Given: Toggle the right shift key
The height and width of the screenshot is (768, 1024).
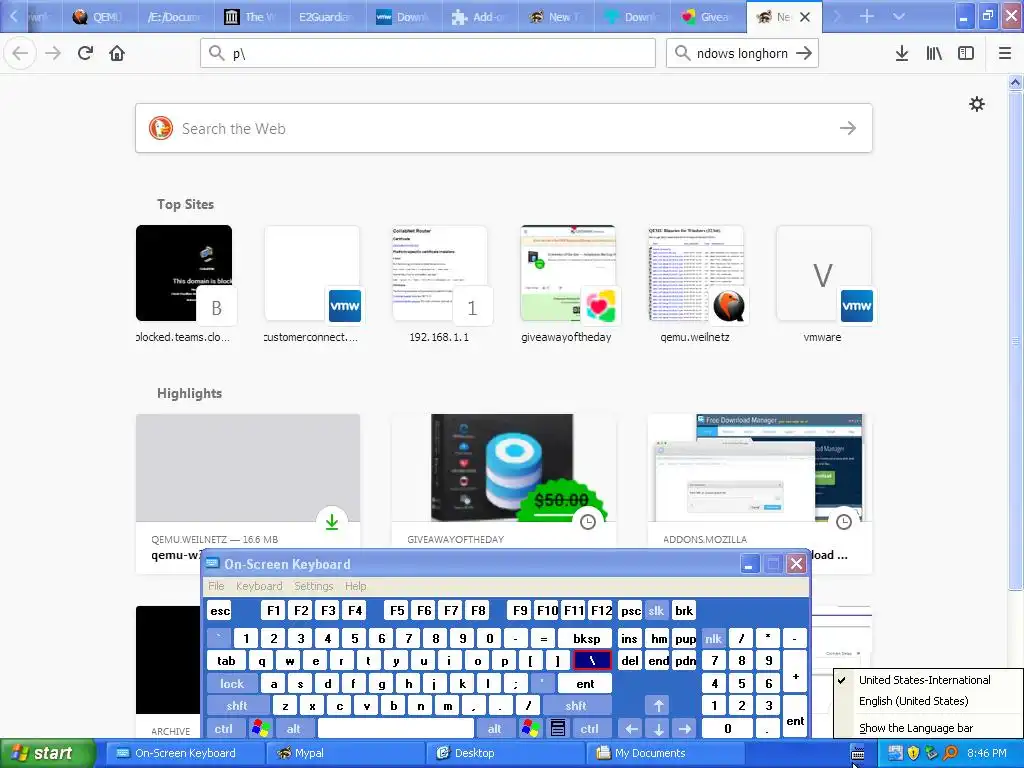Looking at the screenshot, I should click(576, 705).
